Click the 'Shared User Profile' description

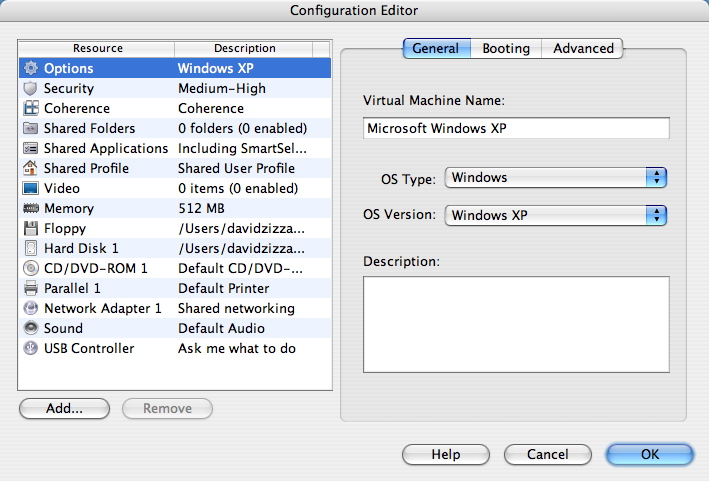(236, 168)
